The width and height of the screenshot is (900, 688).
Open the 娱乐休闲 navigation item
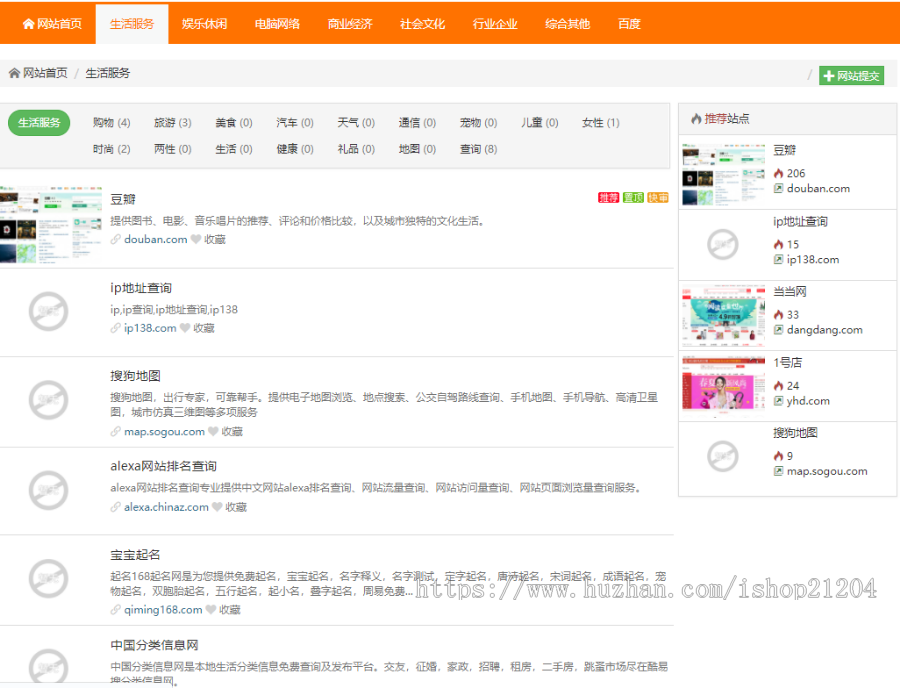pyautogui.click(x=204, y=24)
